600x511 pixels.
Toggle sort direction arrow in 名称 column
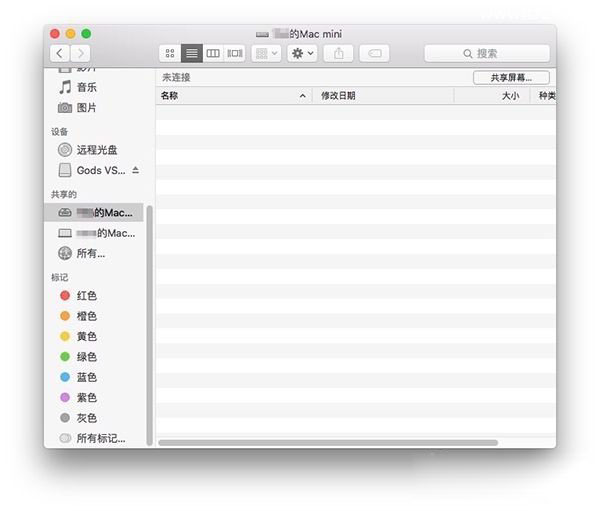click(303, 96)
